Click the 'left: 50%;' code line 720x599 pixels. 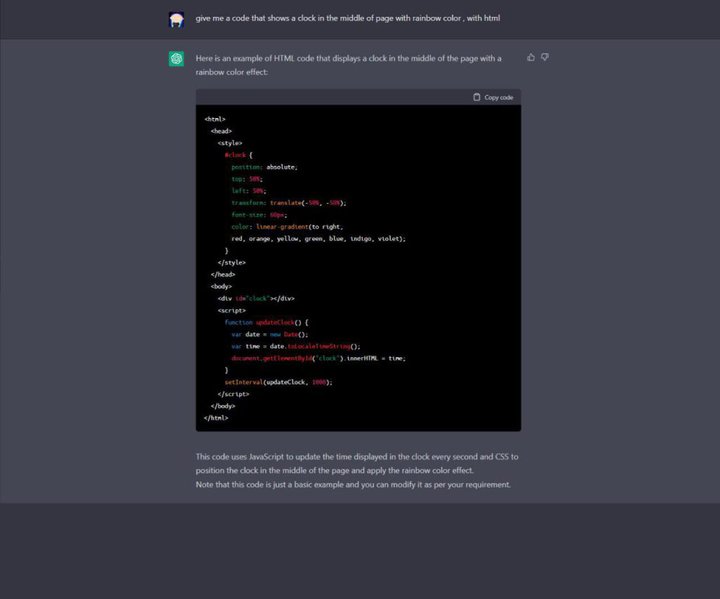[x=249, y=191]
